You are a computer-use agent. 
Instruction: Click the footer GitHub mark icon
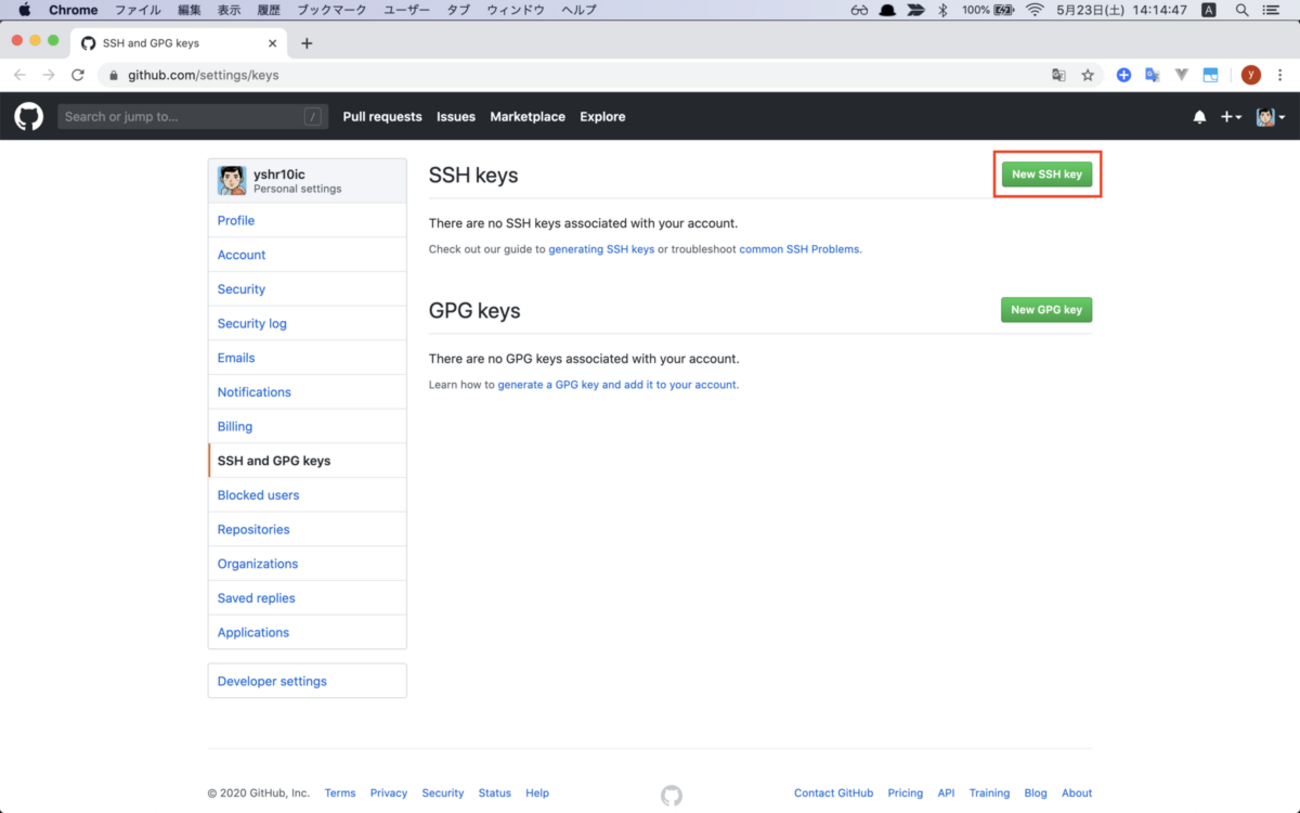click(672, 795)
